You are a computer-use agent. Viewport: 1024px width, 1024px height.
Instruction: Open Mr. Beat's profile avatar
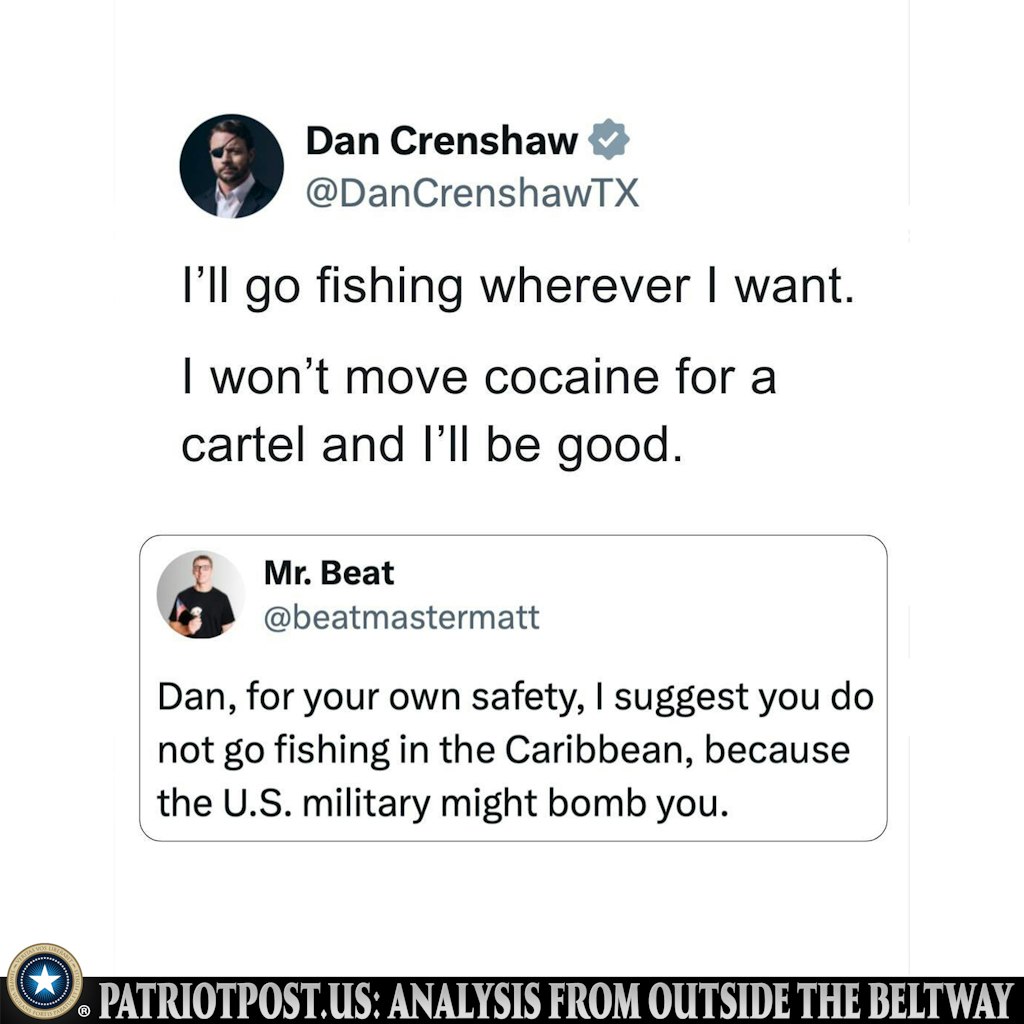(200, 594)
